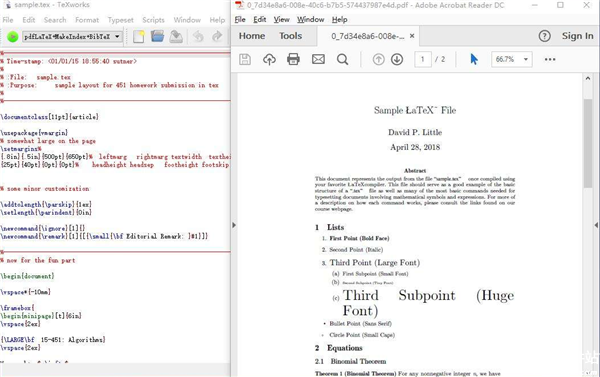Select the blue arrow selection tool
Image resolution: width=600 pixels, height=377 pixels.
click(x=474, y=59)
